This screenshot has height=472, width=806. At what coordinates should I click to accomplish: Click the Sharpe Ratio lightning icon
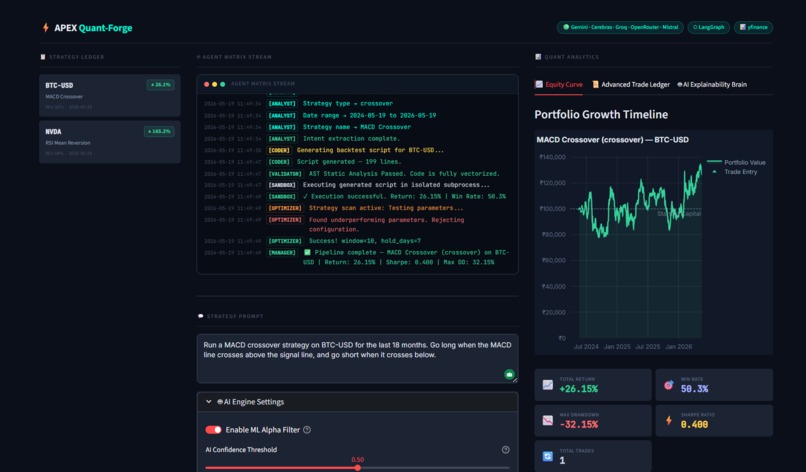(x=669, y=420)
